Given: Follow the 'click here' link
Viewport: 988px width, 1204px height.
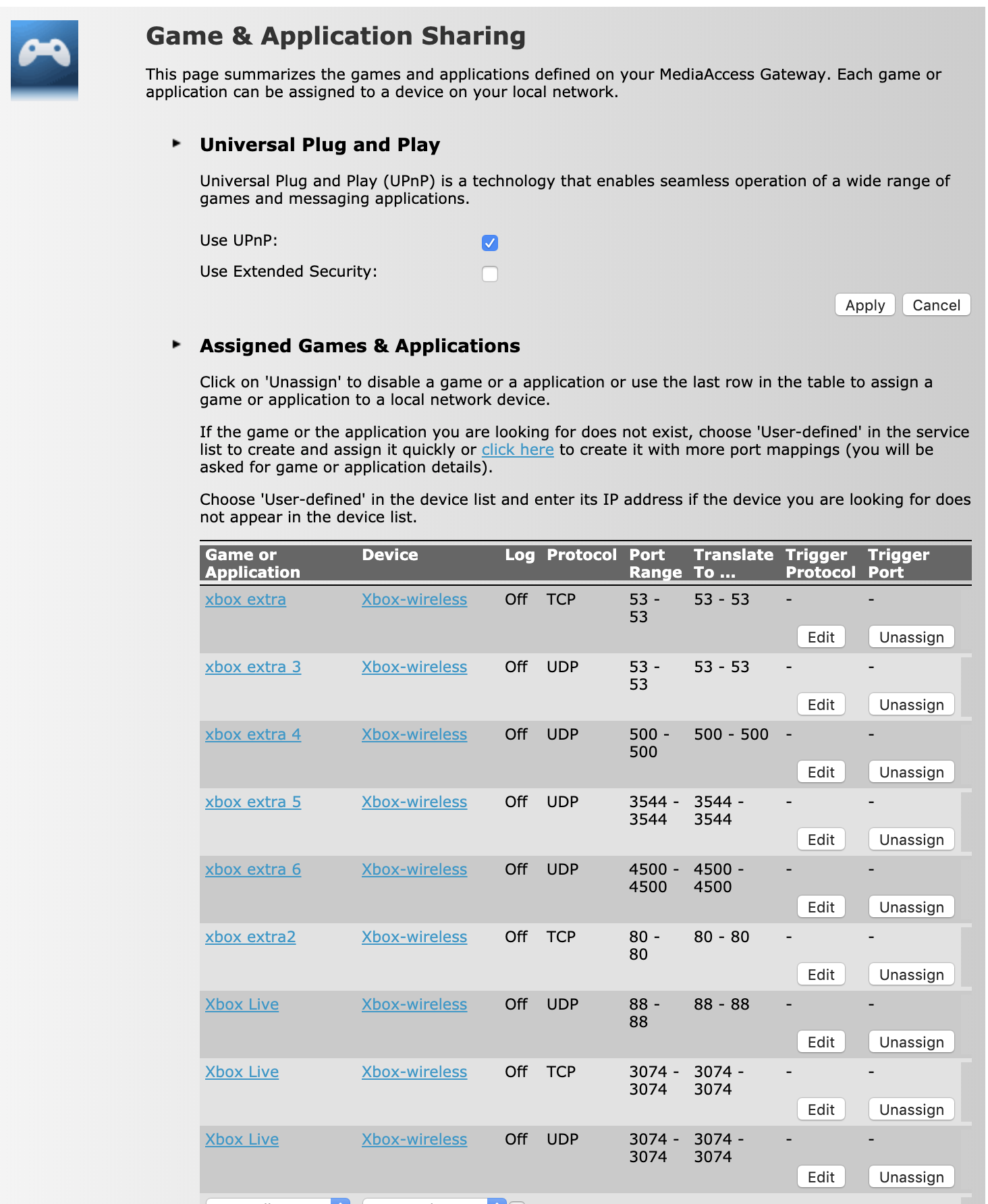Looking at the screenshot, I should click(x=518, y=449).
